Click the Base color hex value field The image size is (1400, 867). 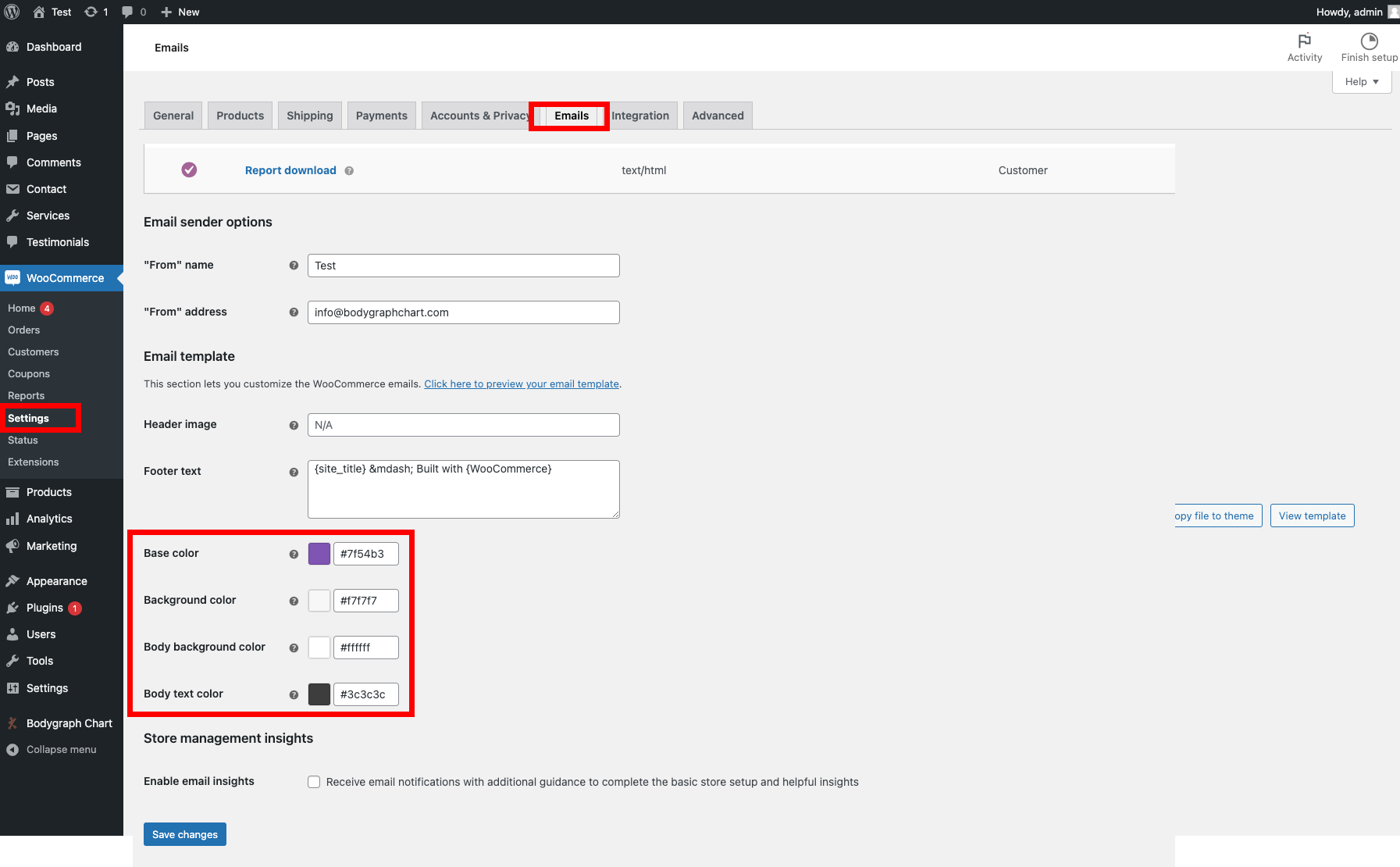[x=366, y=554]
